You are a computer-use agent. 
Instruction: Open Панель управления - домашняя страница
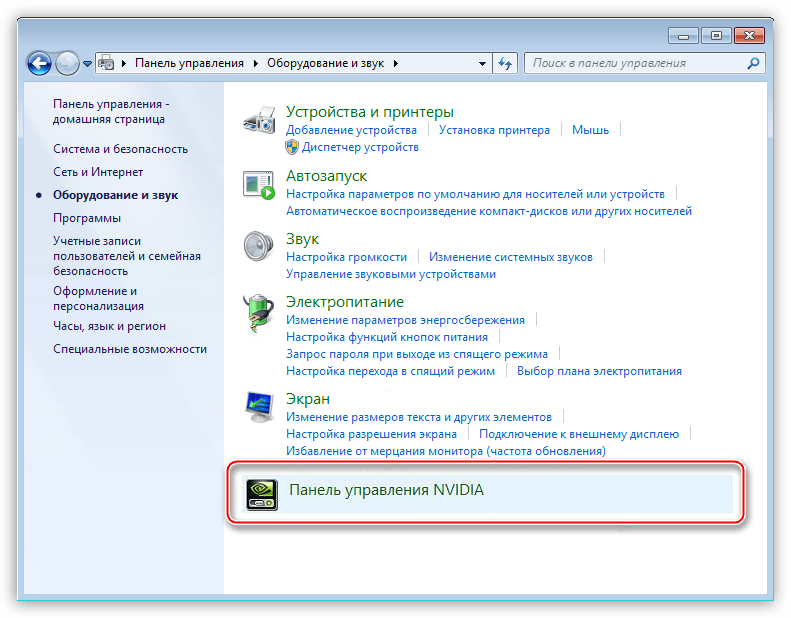coord(111,111)
